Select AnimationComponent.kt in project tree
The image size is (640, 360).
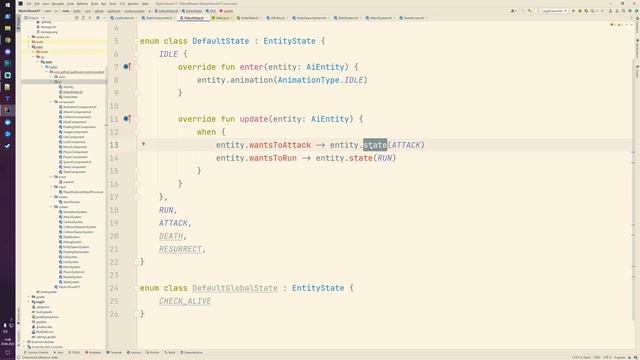[x=79, y=107]
